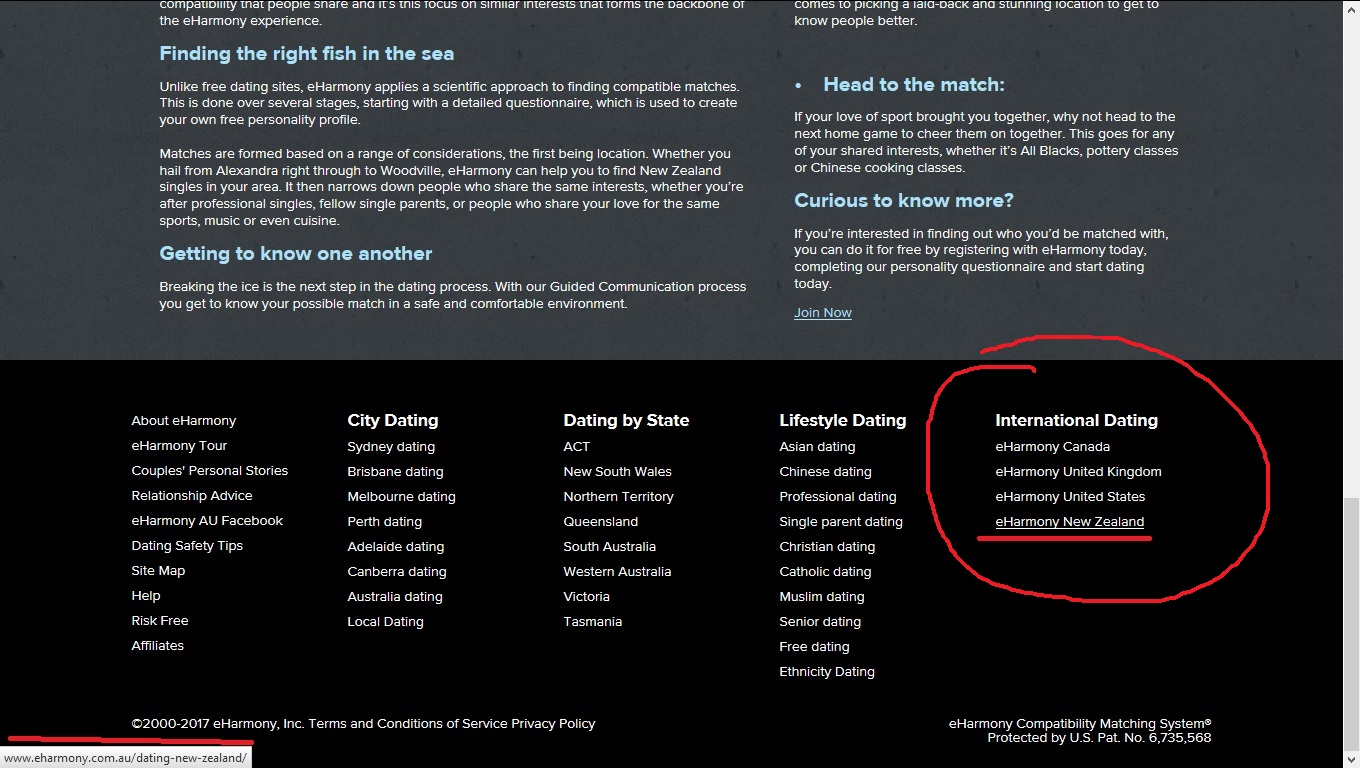The width and height of the screenshot is (1360, 768).
Task: Open Terms and Conditions of Service
Action: point(408,724)
